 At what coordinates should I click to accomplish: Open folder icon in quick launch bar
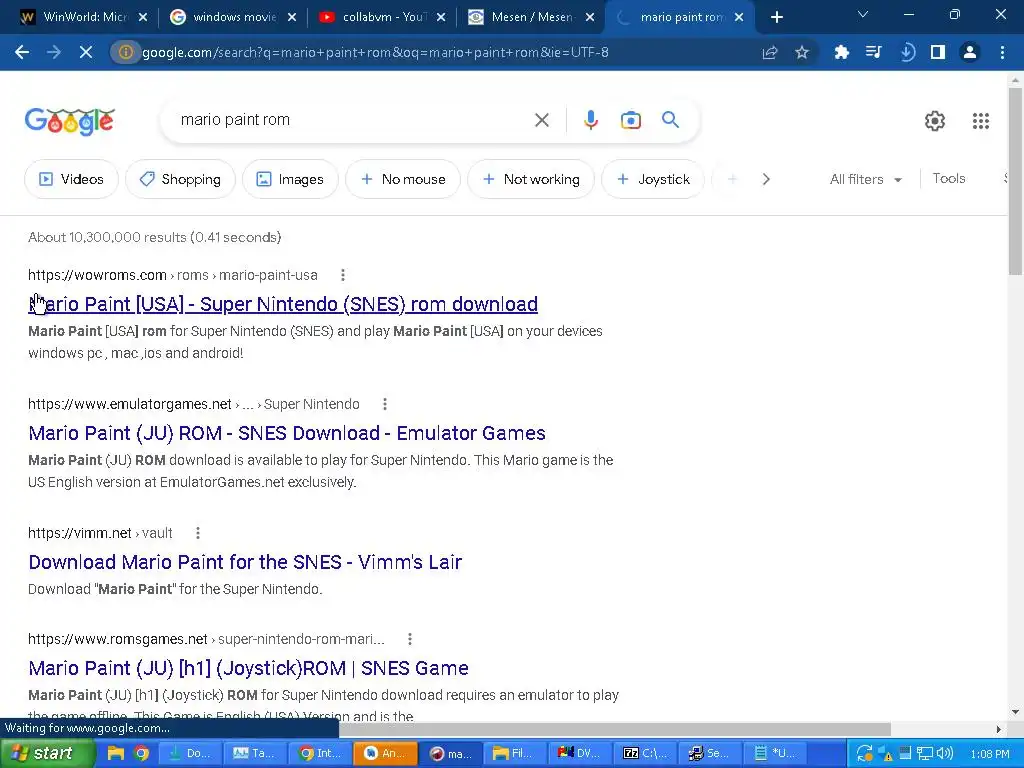click(116, 754)
